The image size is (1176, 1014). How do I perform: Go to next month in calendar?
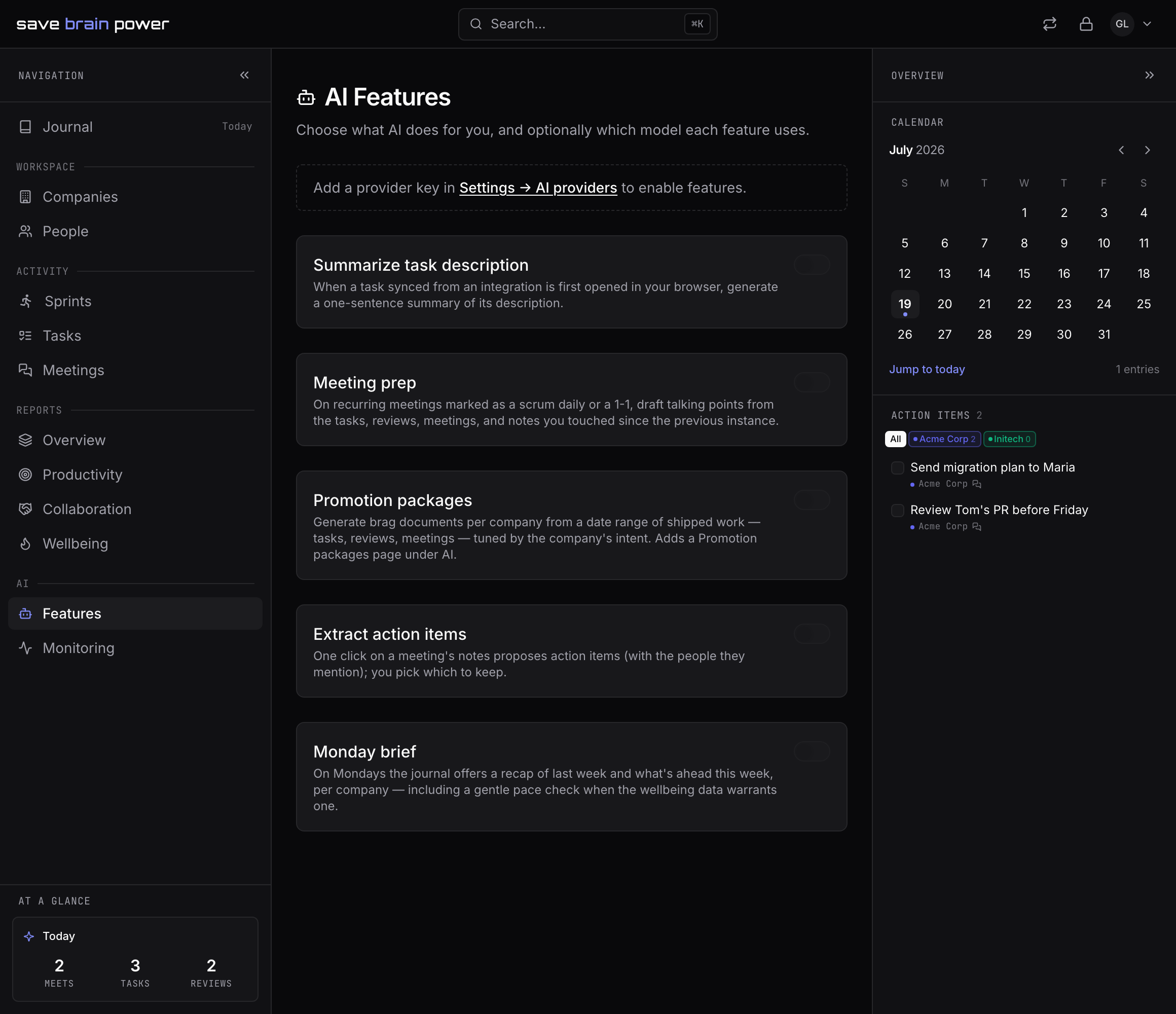tap(1147, 150)
